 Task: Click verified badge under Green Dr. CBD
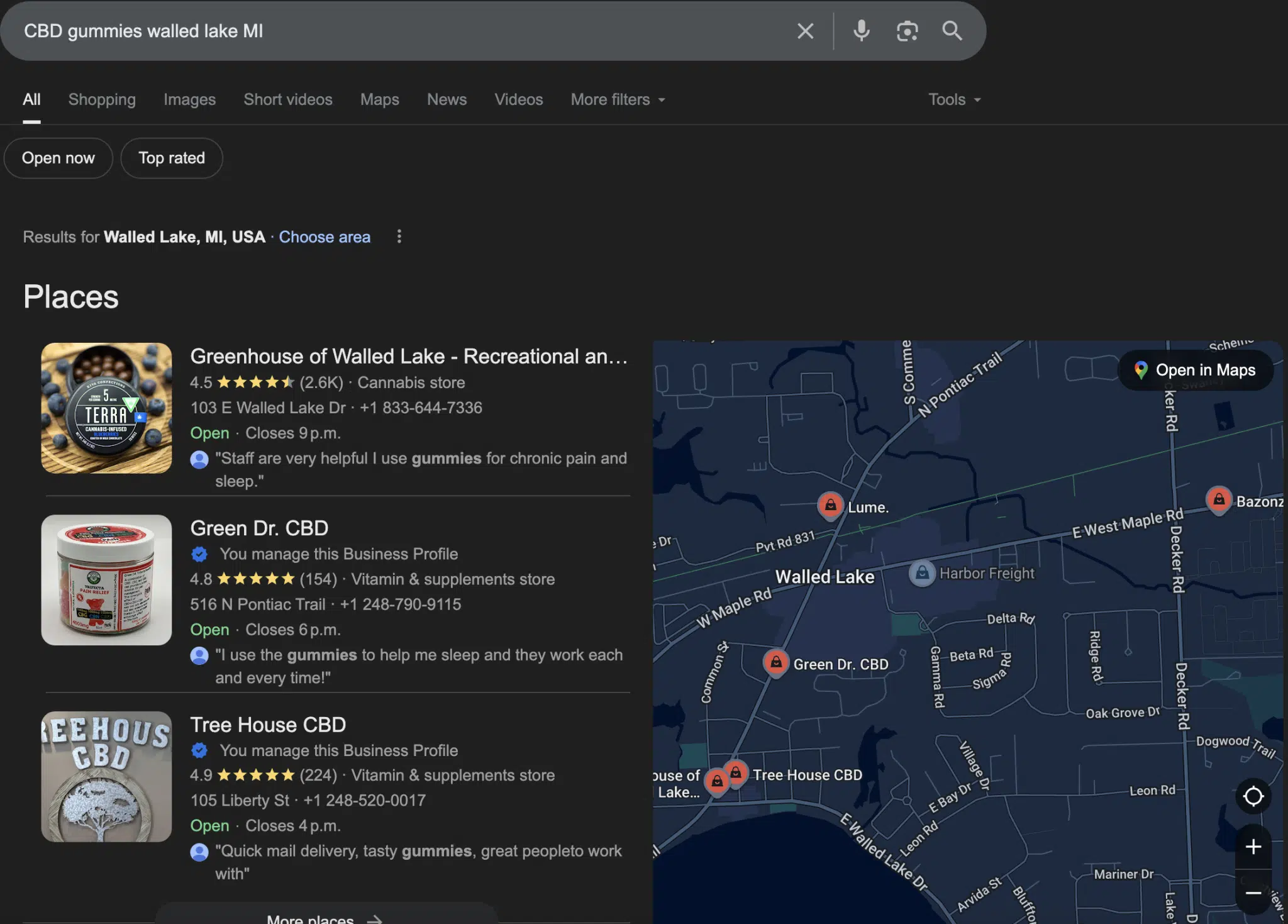(199, 554)
